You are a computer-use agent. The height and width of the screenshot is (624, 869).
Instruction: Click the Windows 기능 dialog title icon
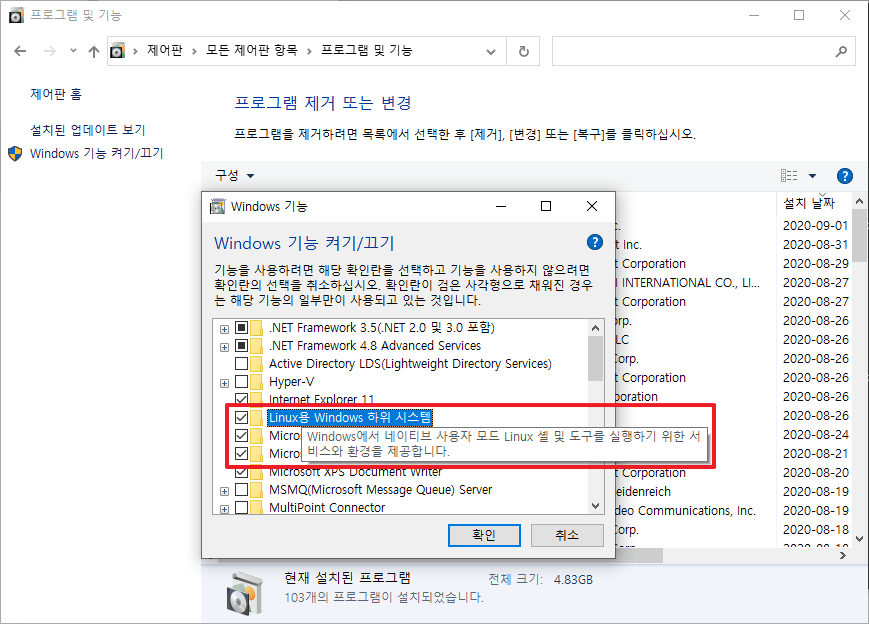coord(217,206)
